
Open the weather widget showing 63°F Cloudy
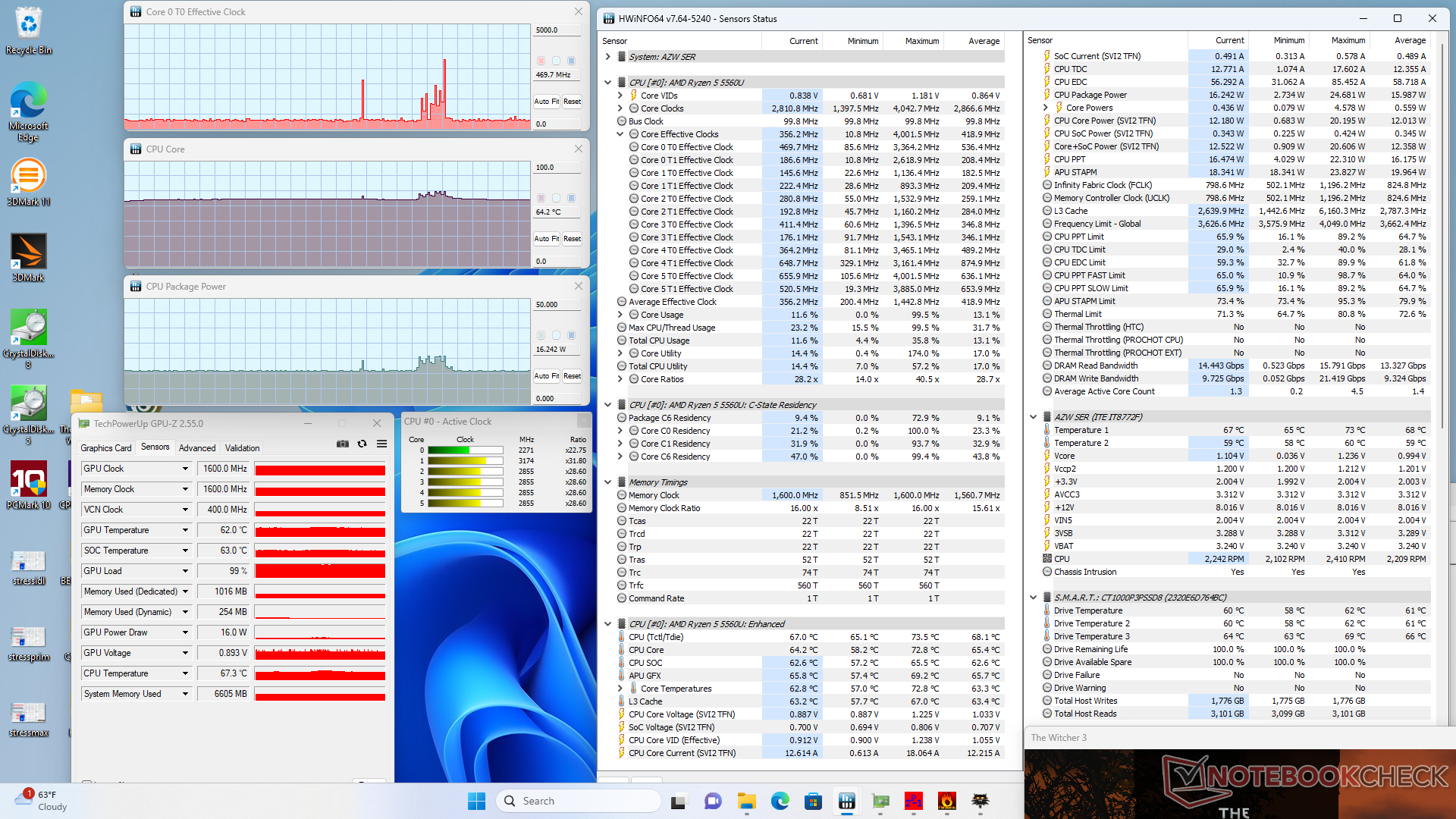(42, 801)
